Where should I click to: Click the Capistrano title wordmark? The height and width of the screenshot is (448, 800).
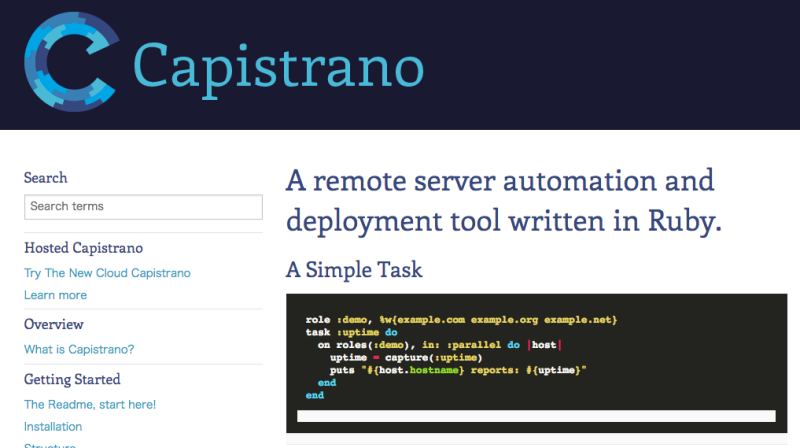pyautogui.click(x=279, y=69)
